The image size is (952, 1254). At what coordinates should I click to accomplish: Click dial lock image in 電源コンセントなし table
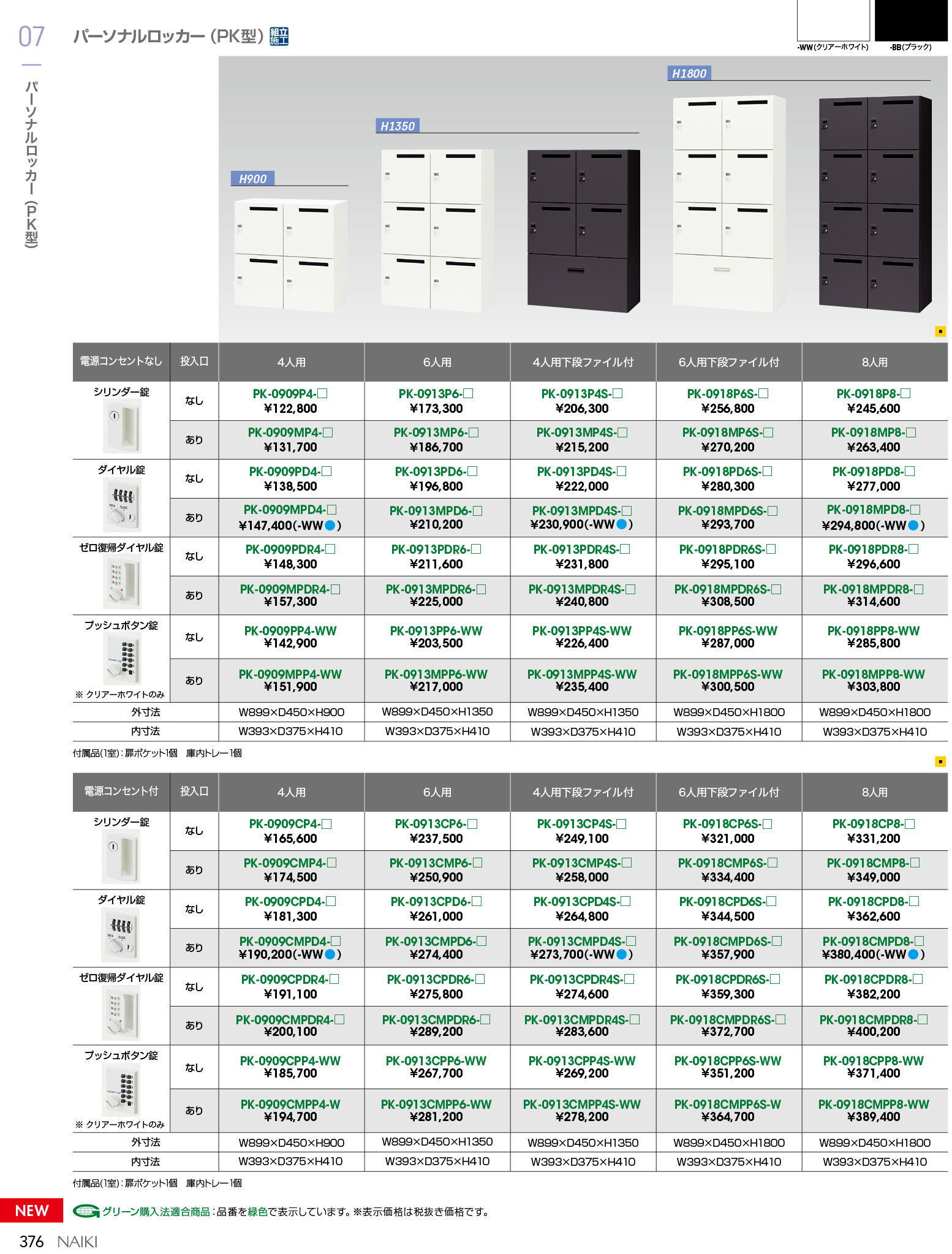pyautogui.click(x=122, y=505)
